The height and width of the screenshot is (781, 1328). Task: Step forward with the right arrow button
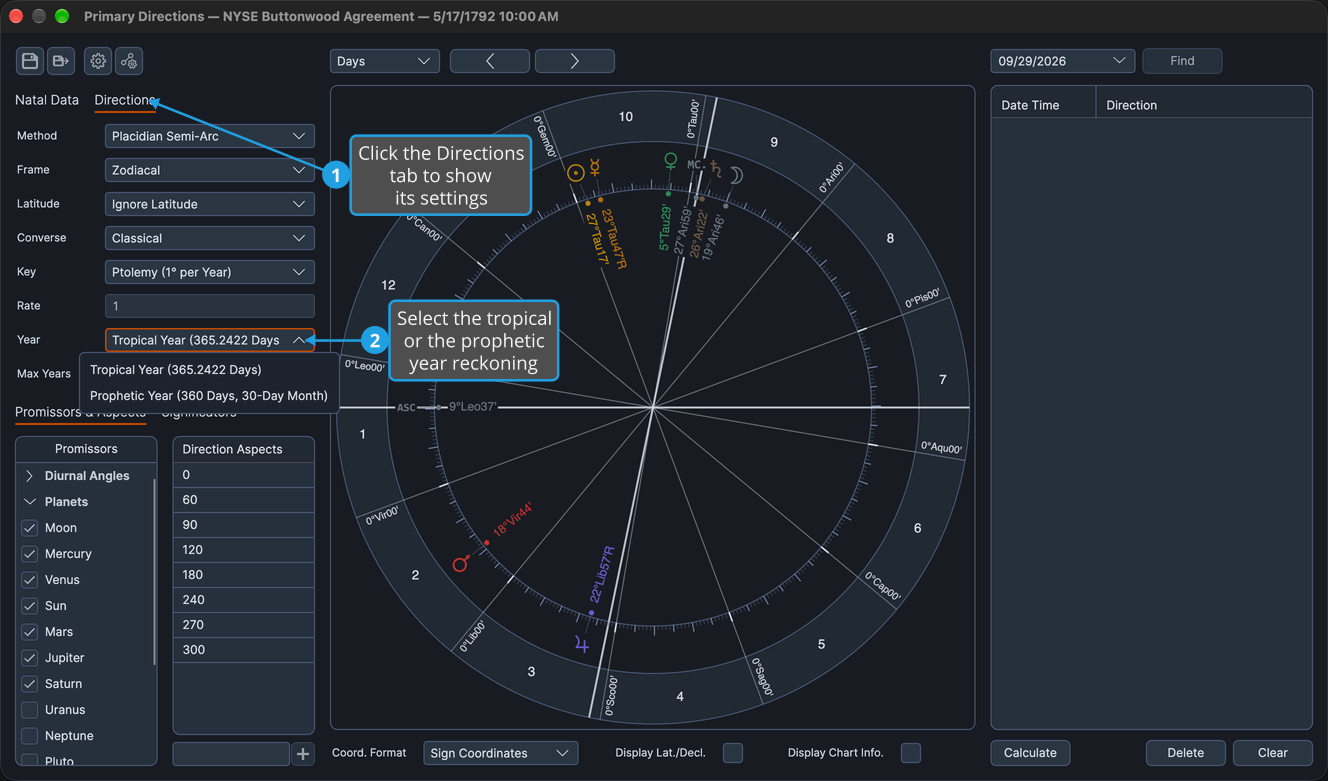[x=575, y=61]
